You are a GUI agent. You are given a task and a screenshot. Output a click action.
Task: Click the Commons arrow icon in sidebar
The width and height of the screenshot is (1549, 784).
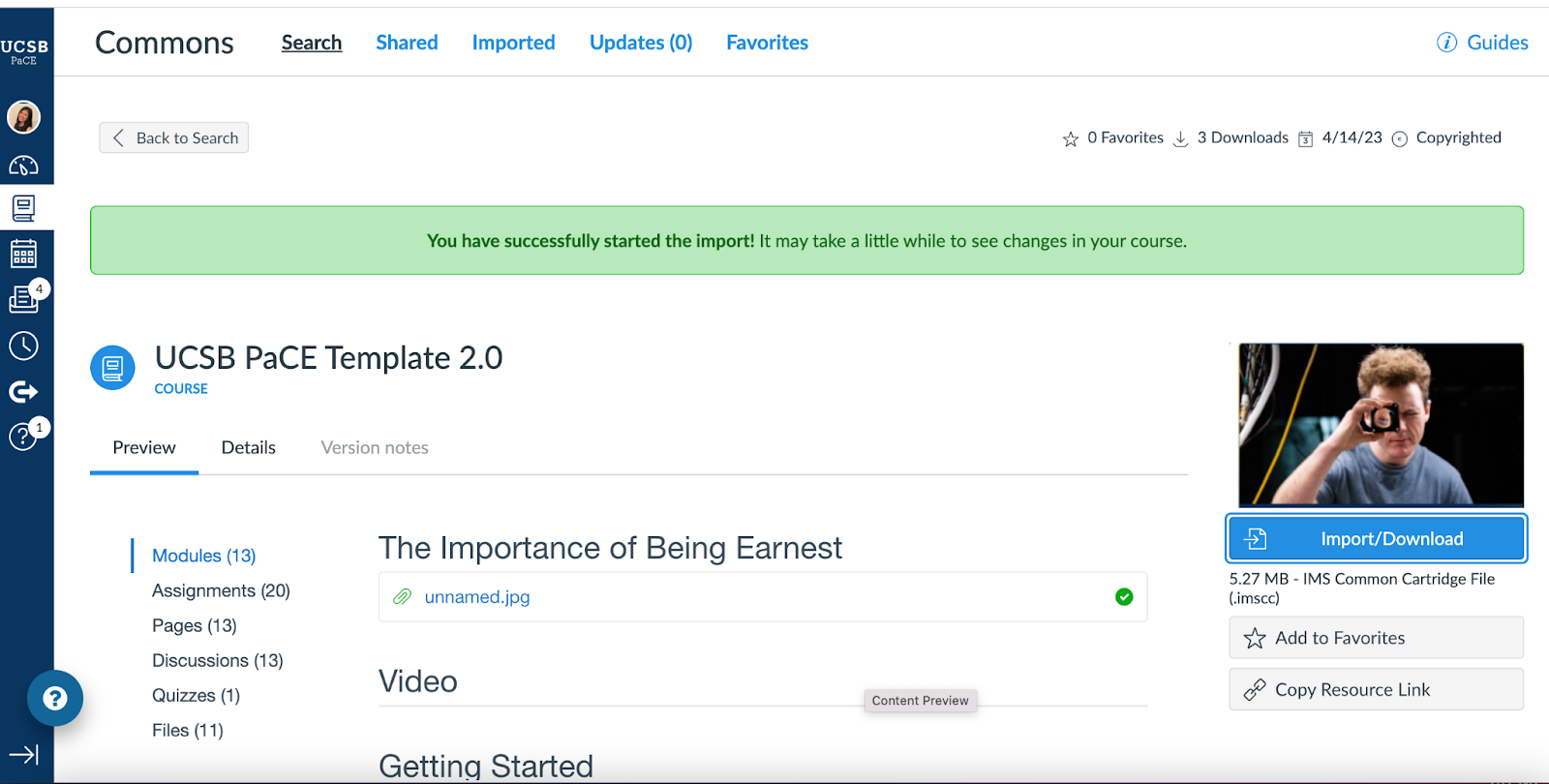(x=23, y=391)
